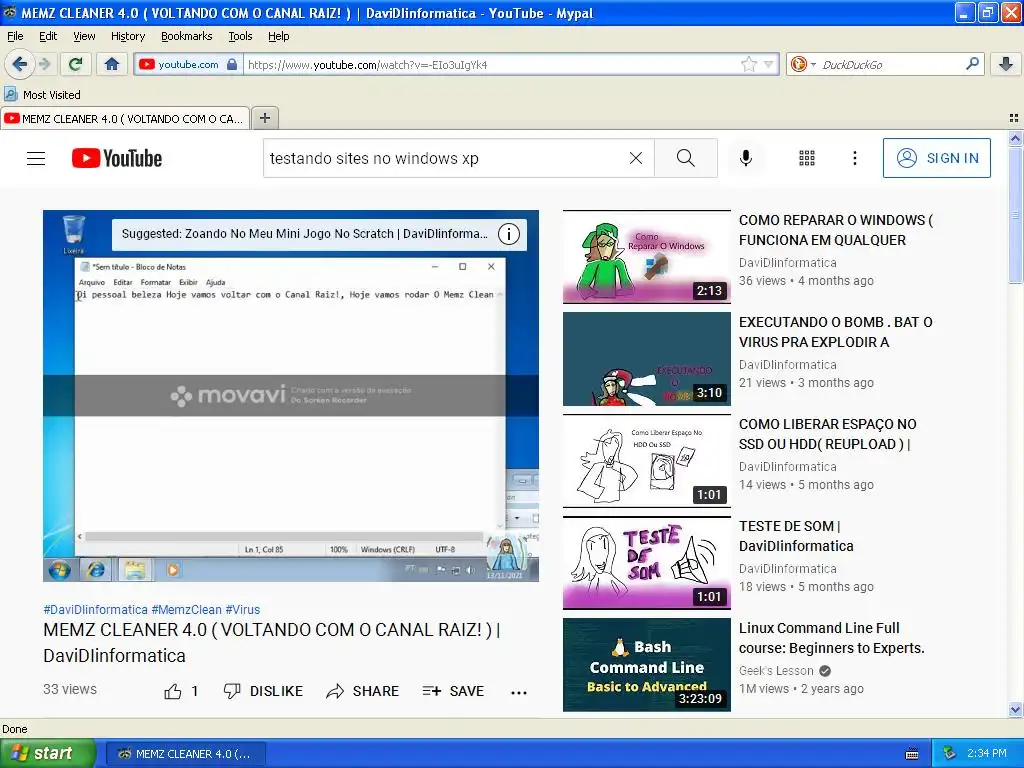Open the TESTE DE SOM video title
Image resolution: width=1024 pixels, height=768 pixels.
click(796, 536)
